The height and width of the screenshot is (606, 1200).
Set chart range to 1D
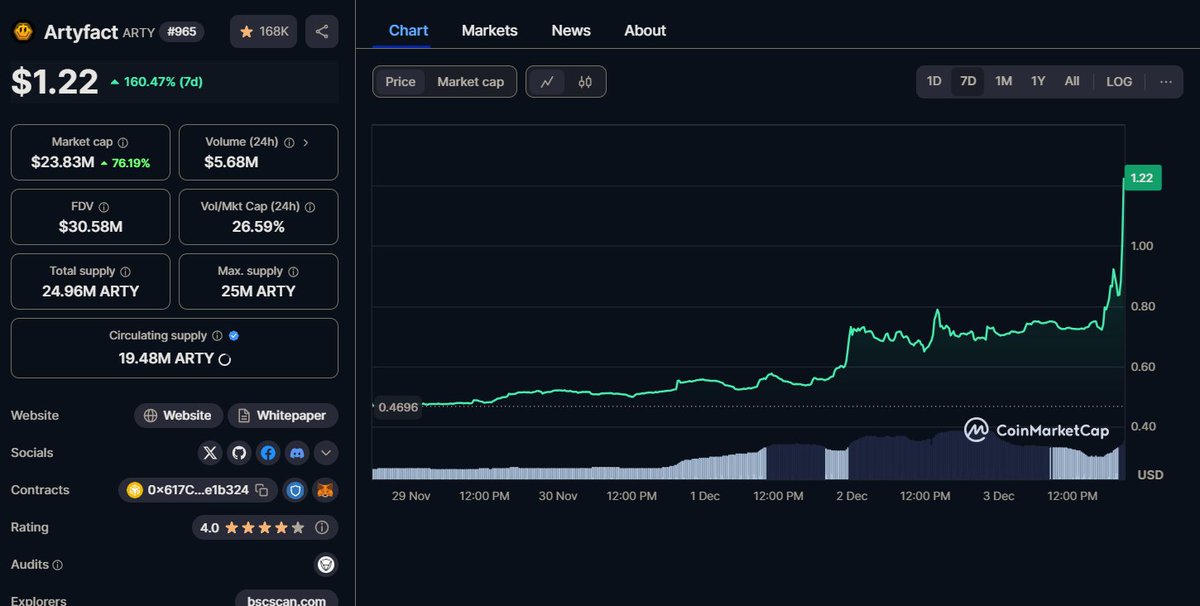(x=934, y=81)
